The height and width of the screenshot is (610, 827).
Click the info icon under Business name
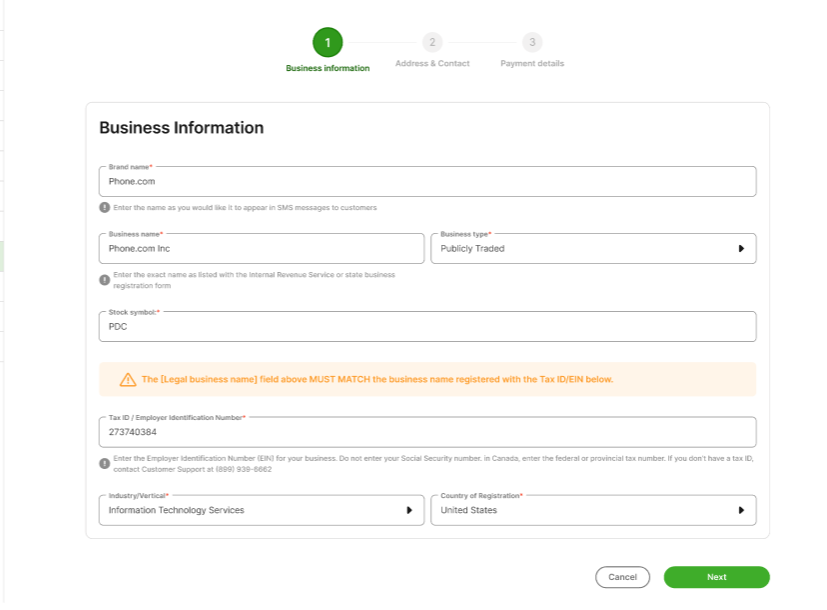click(104, 280)
